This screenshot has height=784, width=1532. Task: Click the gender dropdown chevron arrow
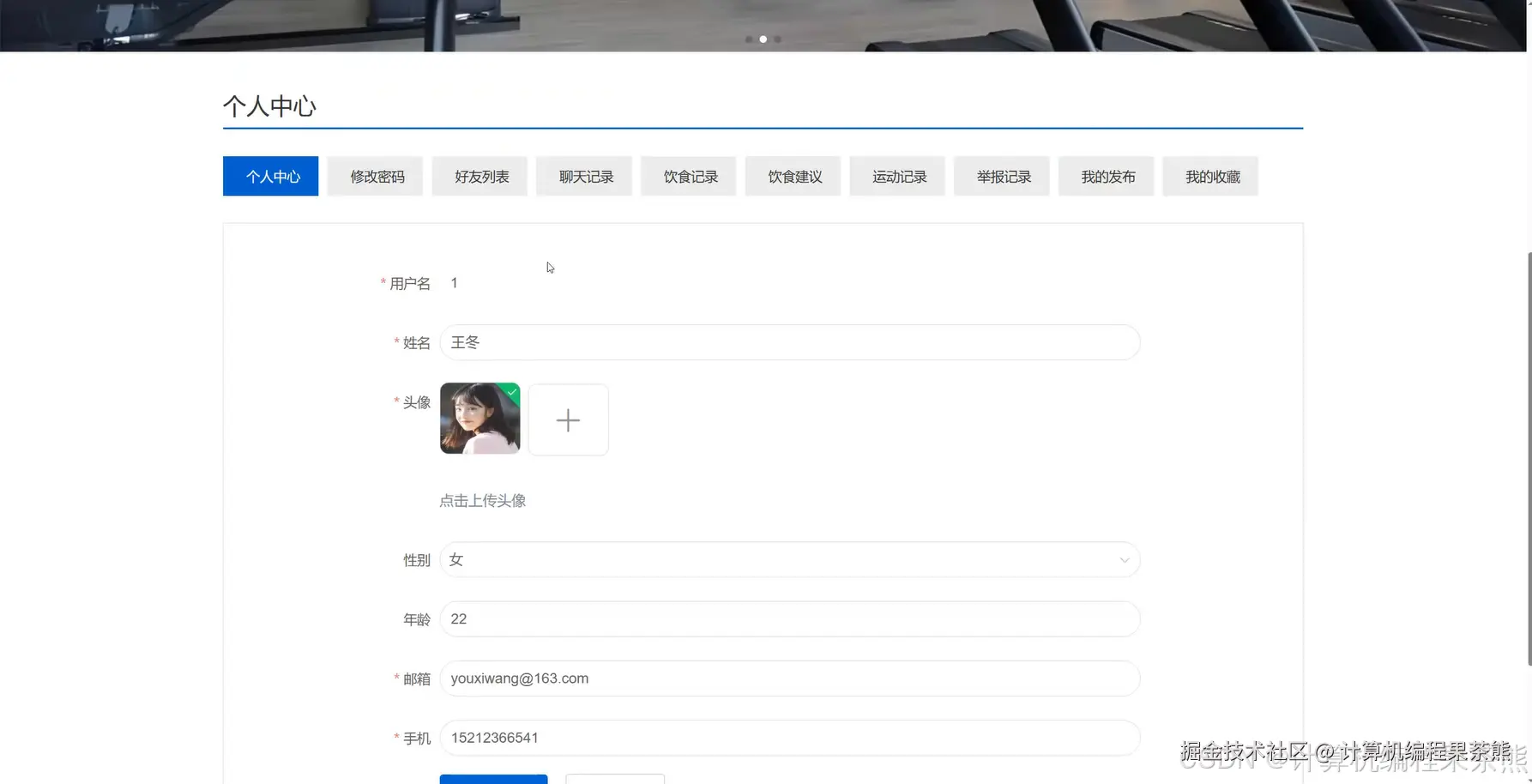pyautogui.click(x=1125, y=559)
